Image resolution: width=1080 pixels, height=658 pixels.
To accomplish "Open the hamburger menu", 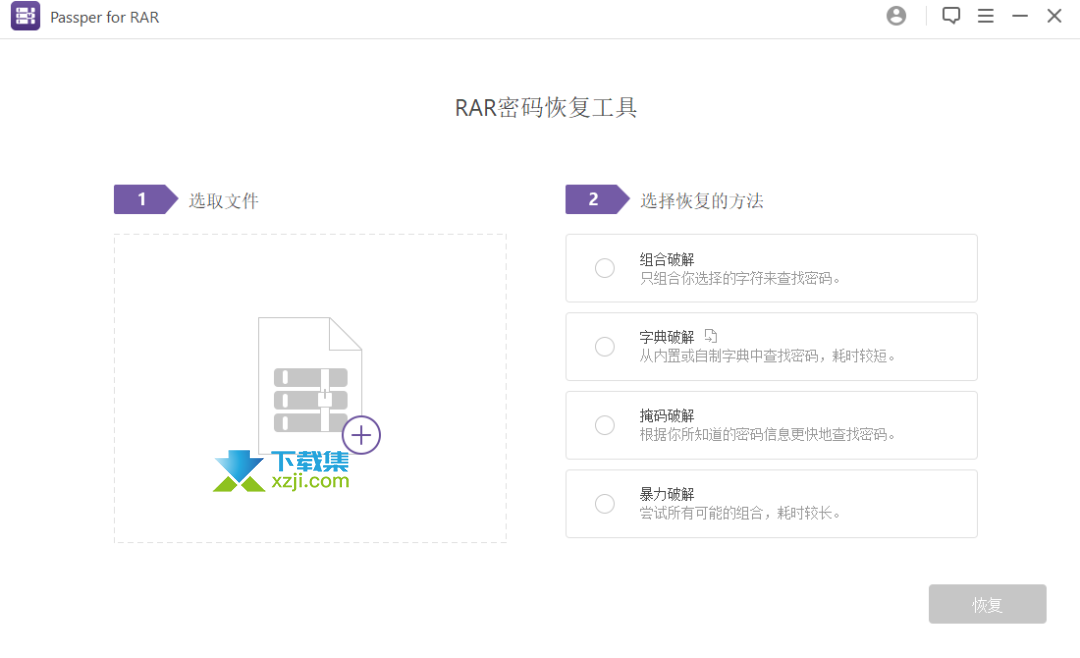I will point(986,16).
